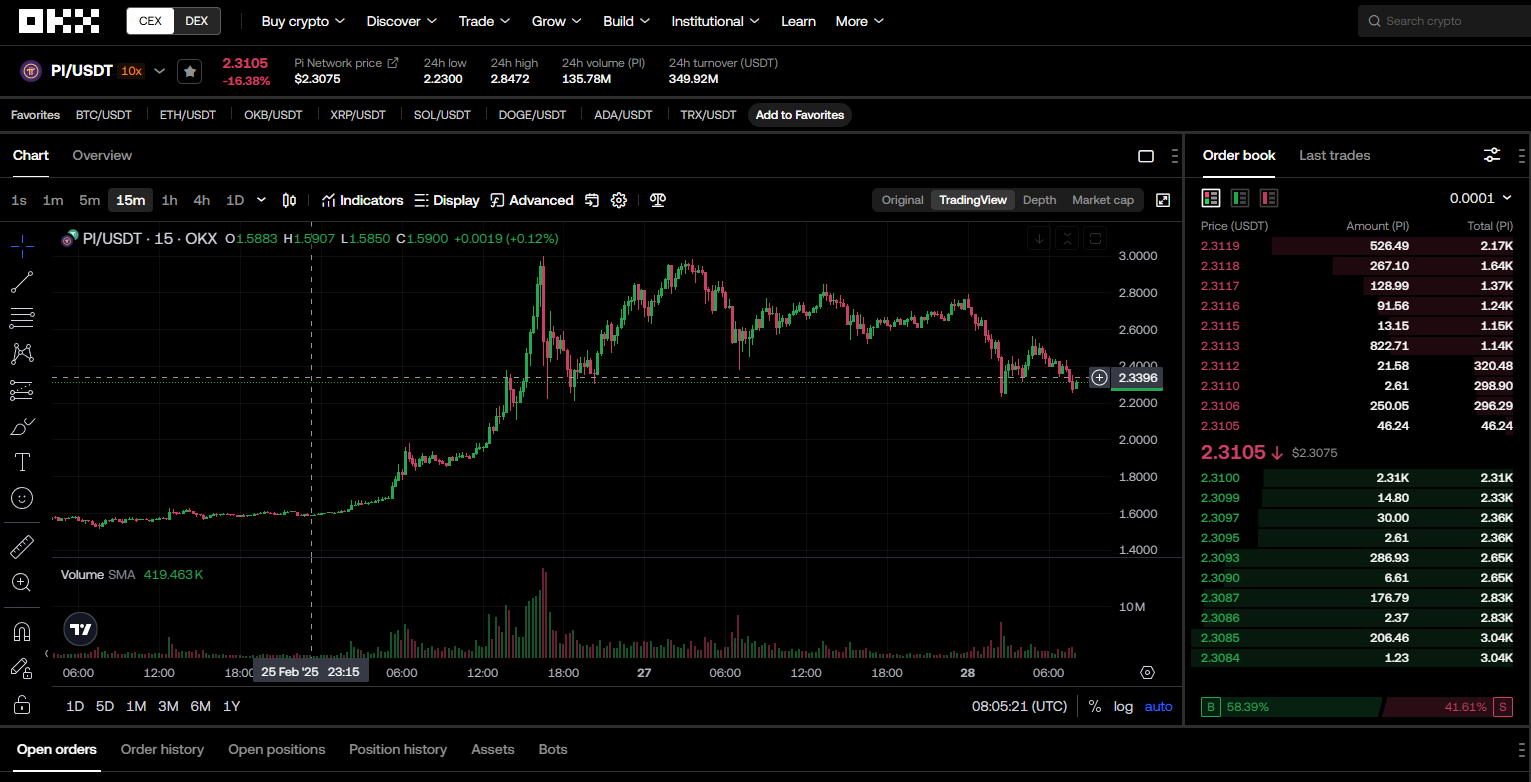1531x782 pixels.
Task: Select the crosshair cursor tool
Action: pos(22,245)
